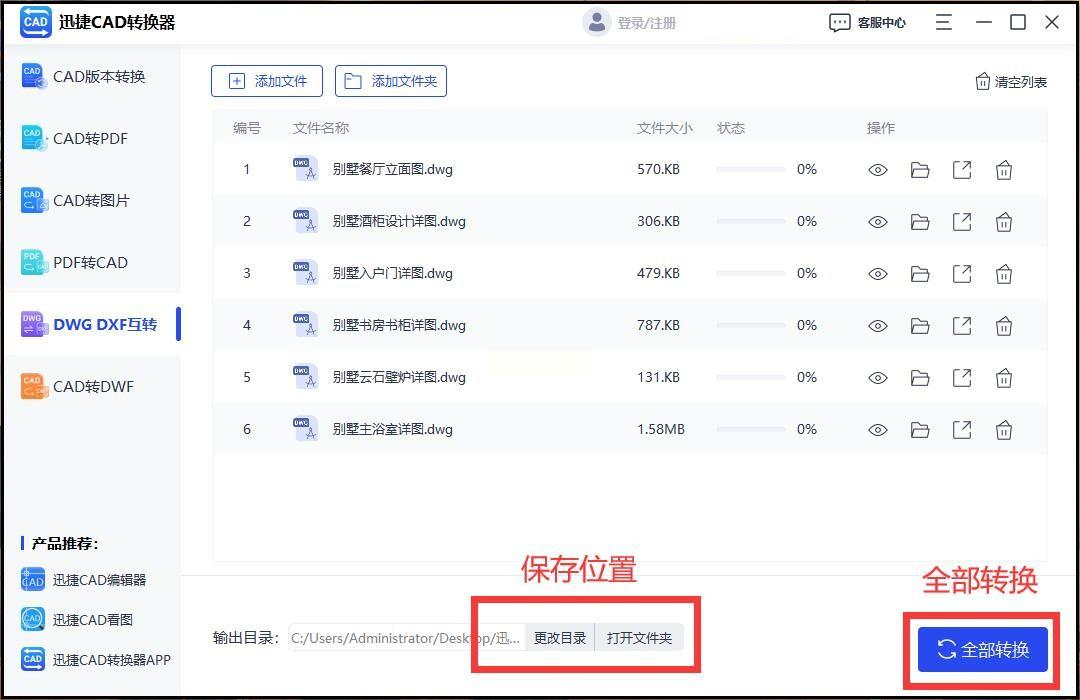Preview 别墅入户门详图.dwg with its eye icon

tap(878, 274)
